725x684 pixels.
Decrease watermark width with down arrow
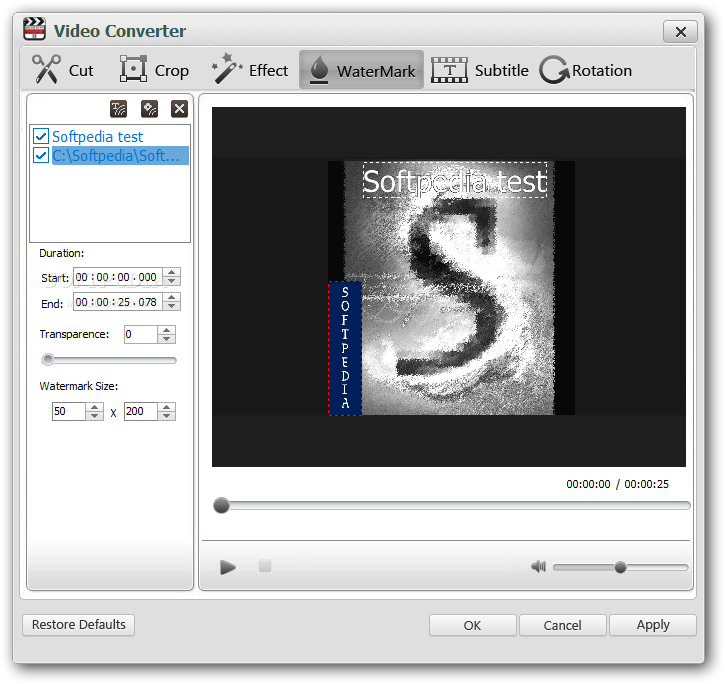(x=94, y=416)
